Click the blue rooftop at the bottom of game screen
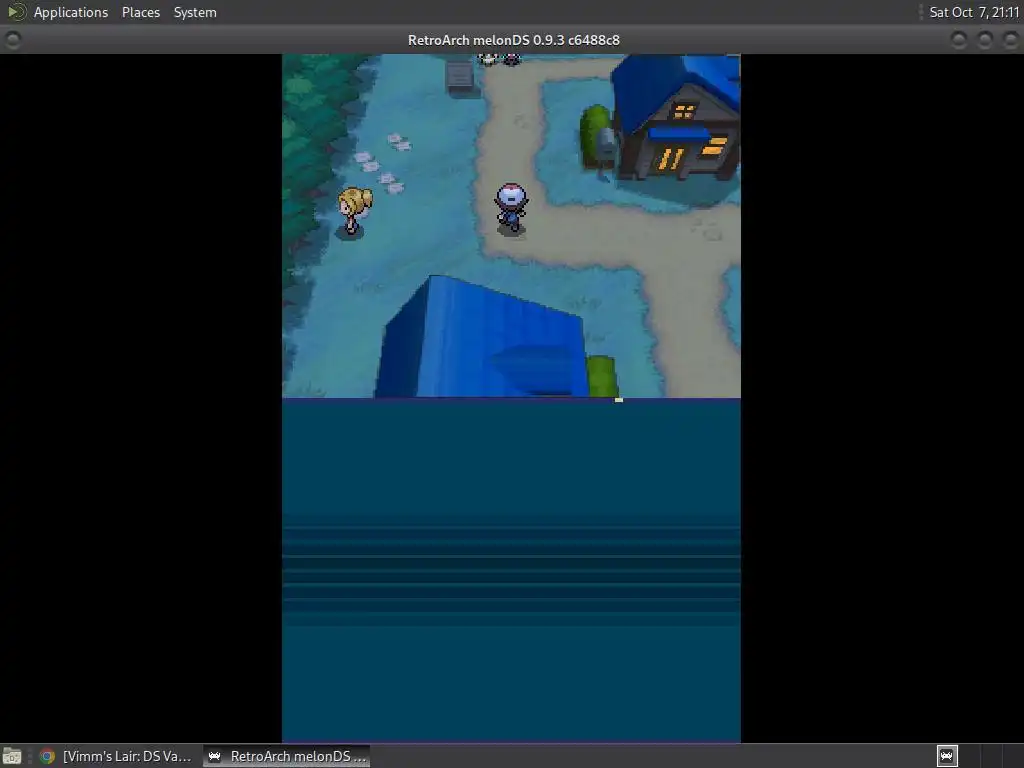The image size is (1024, 768). click(x=483, y=337)
